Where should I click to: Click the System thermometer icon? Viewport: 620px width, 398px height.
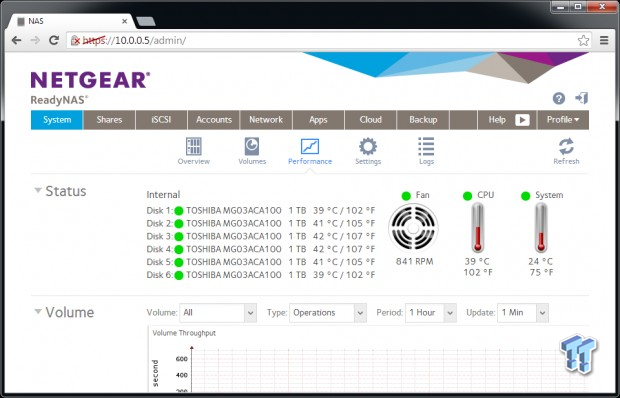coord(541,228)
